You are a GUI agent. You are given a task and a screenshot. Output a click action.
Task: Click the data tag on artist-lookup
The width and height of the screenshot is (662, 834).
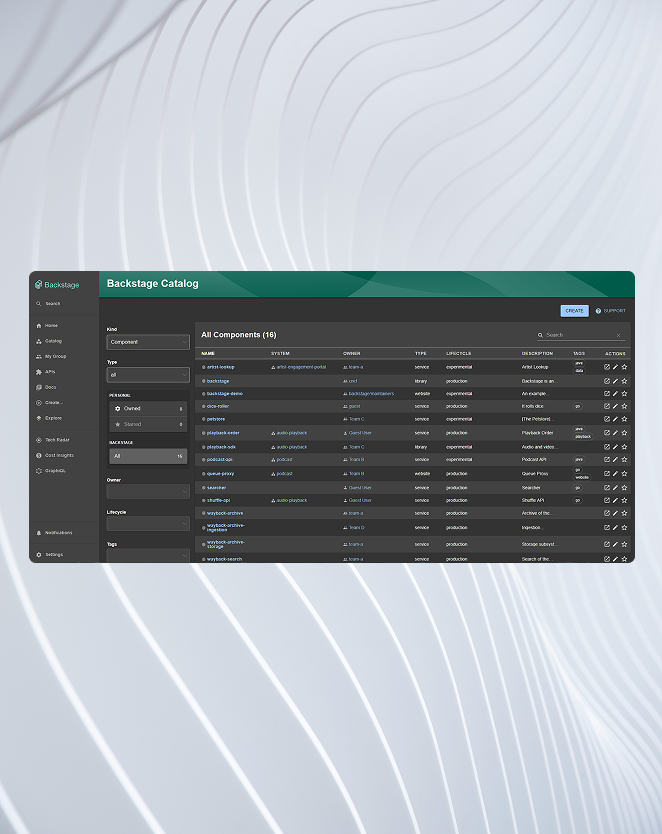[x=579, y=371]
